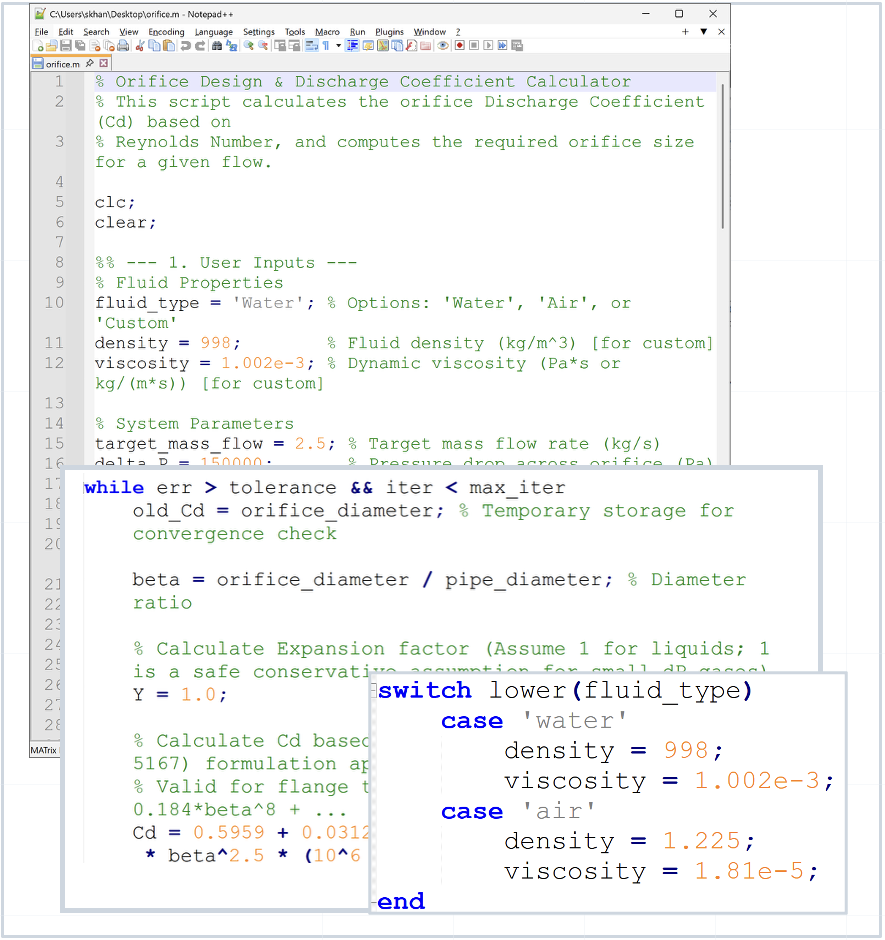This screenshot has width=885, height=940.
Task: Click the Copy toolbar icon
Action: point(154,46)
